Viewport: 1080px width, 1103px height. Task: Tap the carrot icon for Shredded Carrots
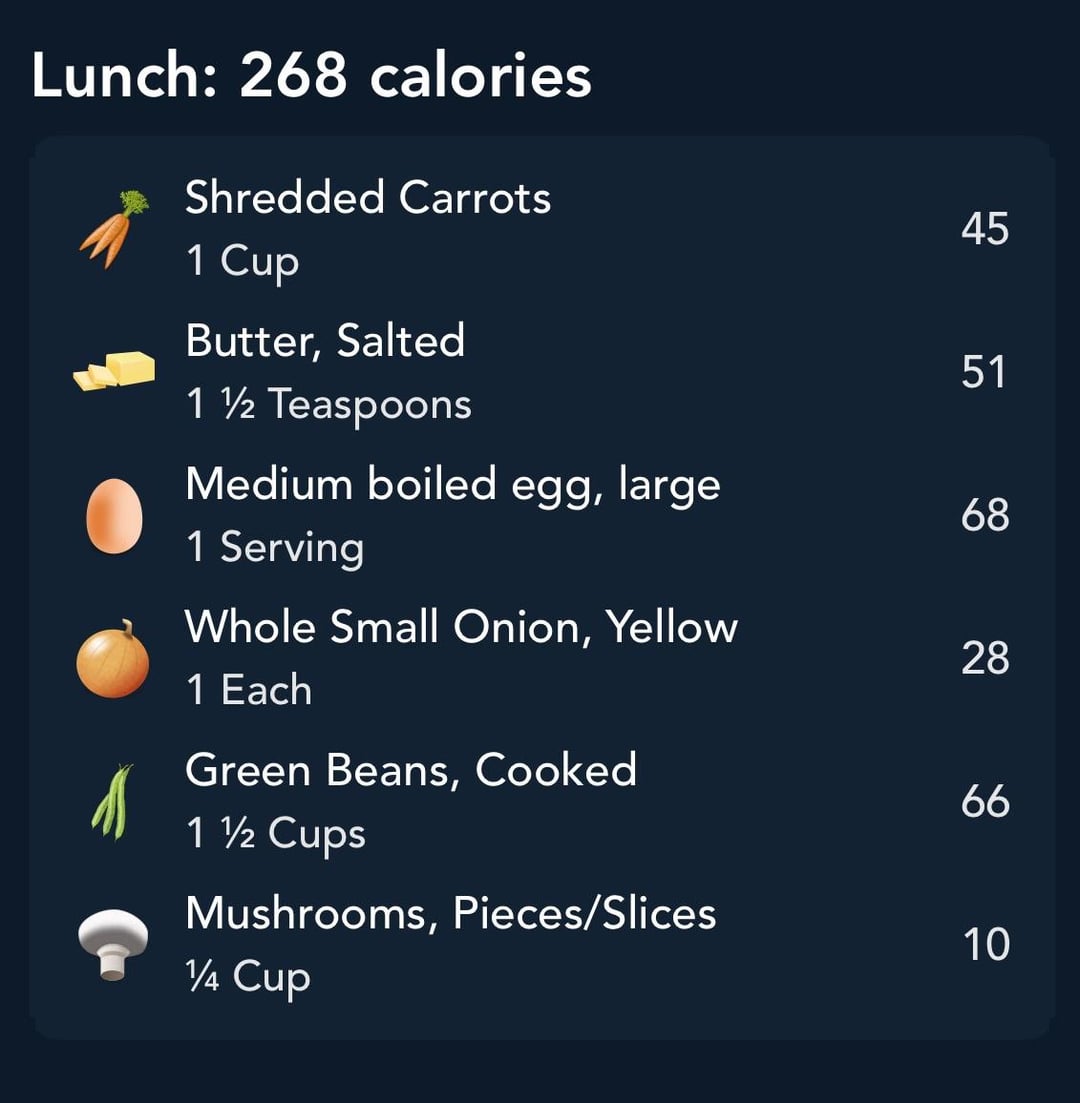(114, 229)
